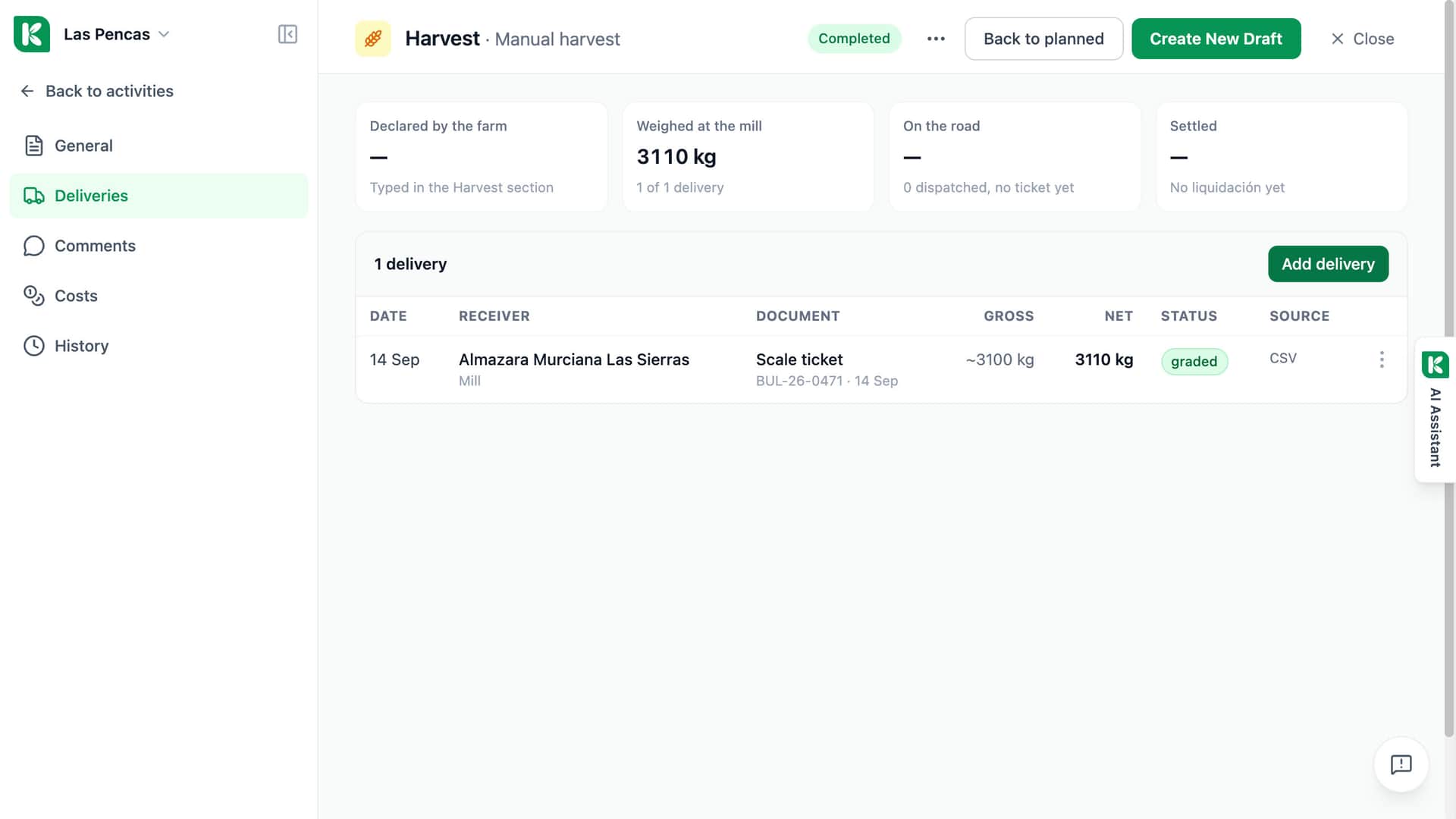The width and height of the screenshot is (1456, 819).
Task: Open the General section
Action: coord(158,146)
